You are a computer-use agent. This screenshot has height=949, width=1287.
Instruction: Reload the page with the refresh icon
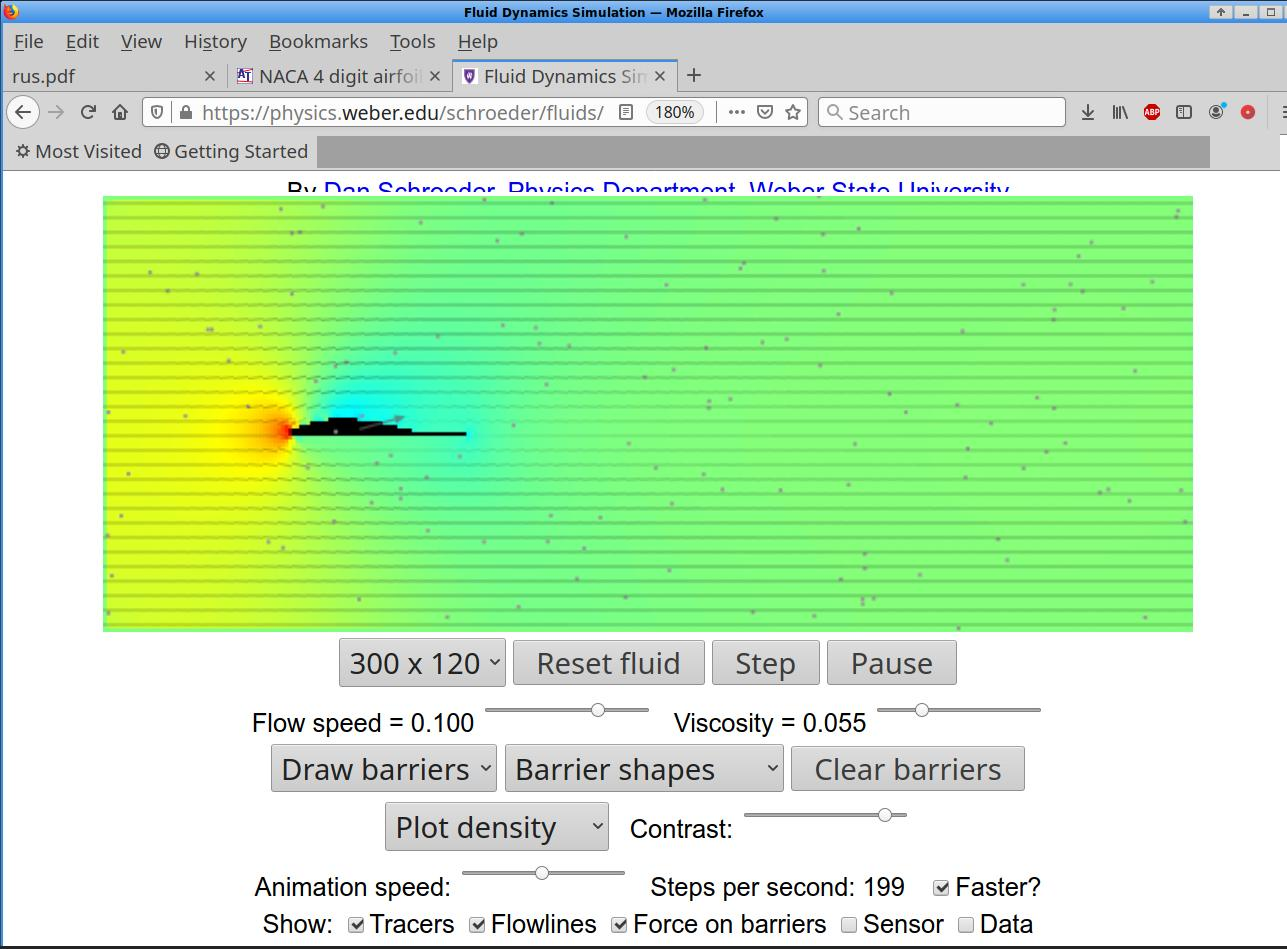[88, 112]
